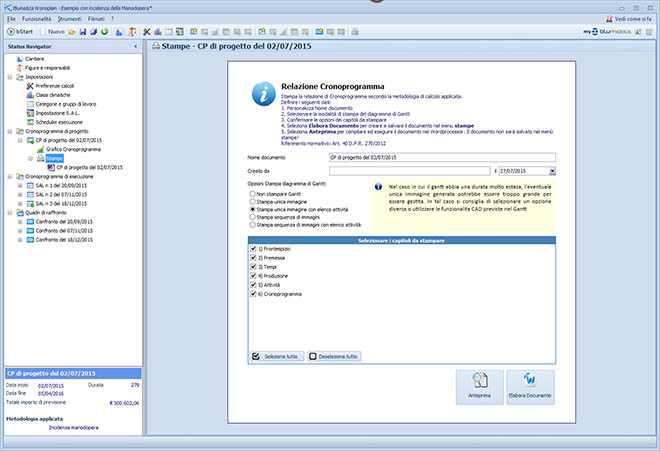Select Grafico Cronoprogramma tree item
Viewport: 660px width, 451px height.
coord(70,148)
